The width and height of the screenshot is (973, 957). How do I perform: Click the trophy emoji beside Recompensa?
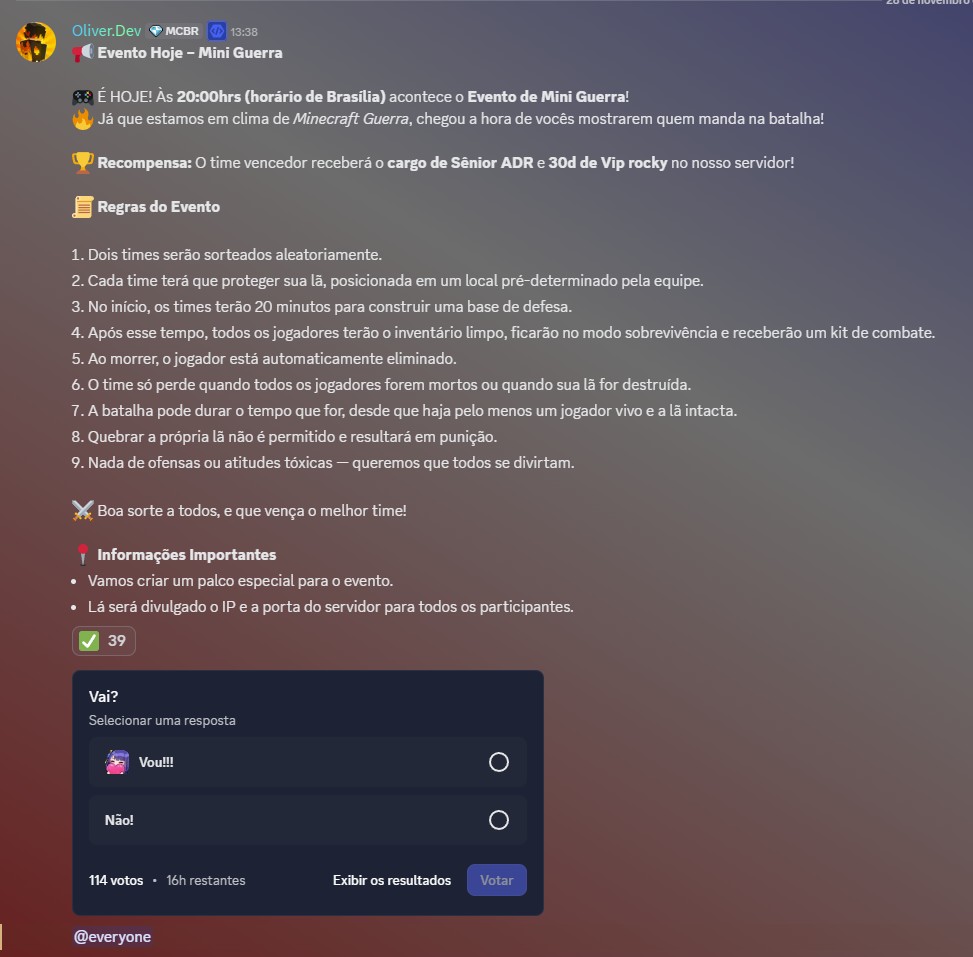point(83,163)
